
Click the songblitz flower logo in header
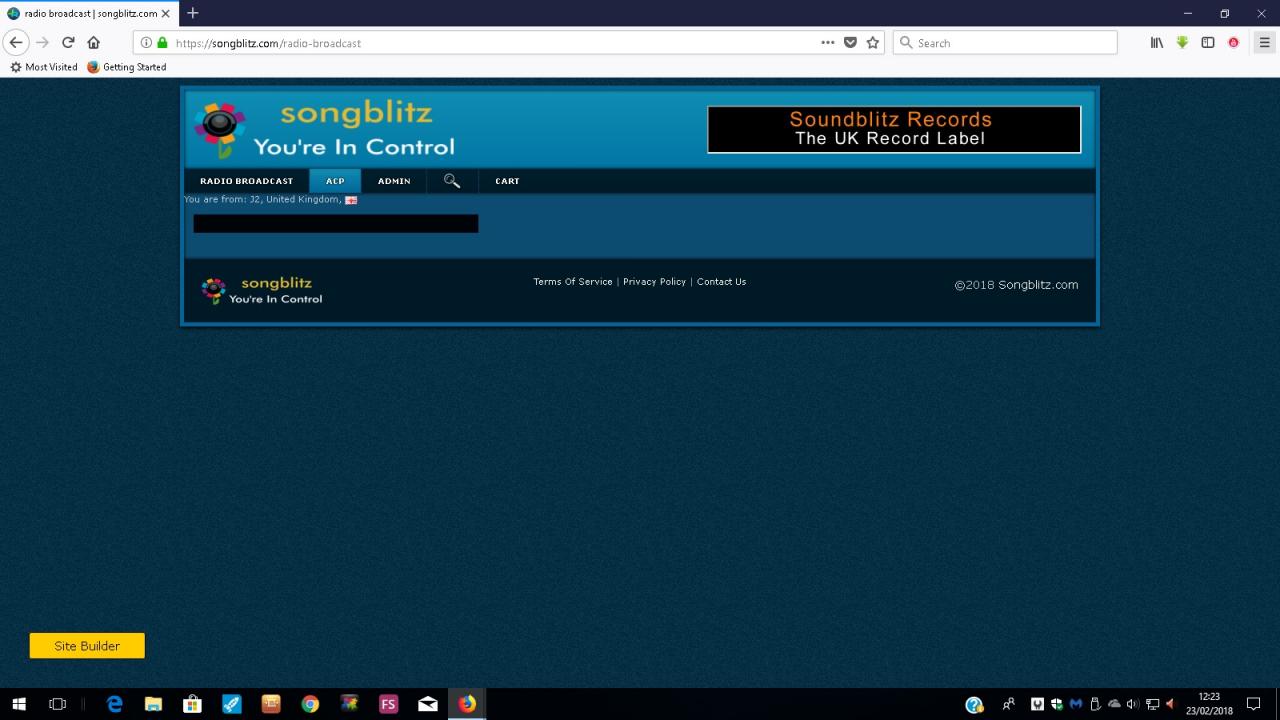[220, 130]
